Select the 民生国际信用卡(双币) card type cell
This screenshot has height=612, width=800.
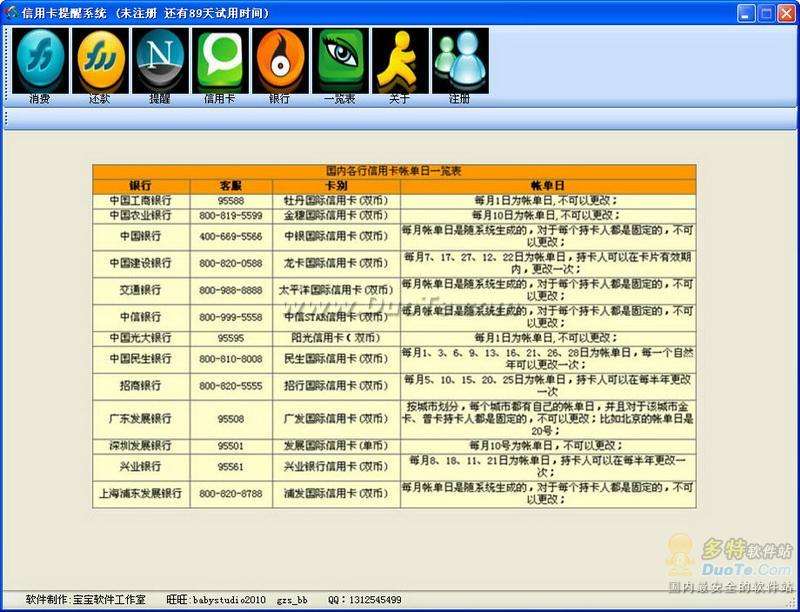click(337, 360)
